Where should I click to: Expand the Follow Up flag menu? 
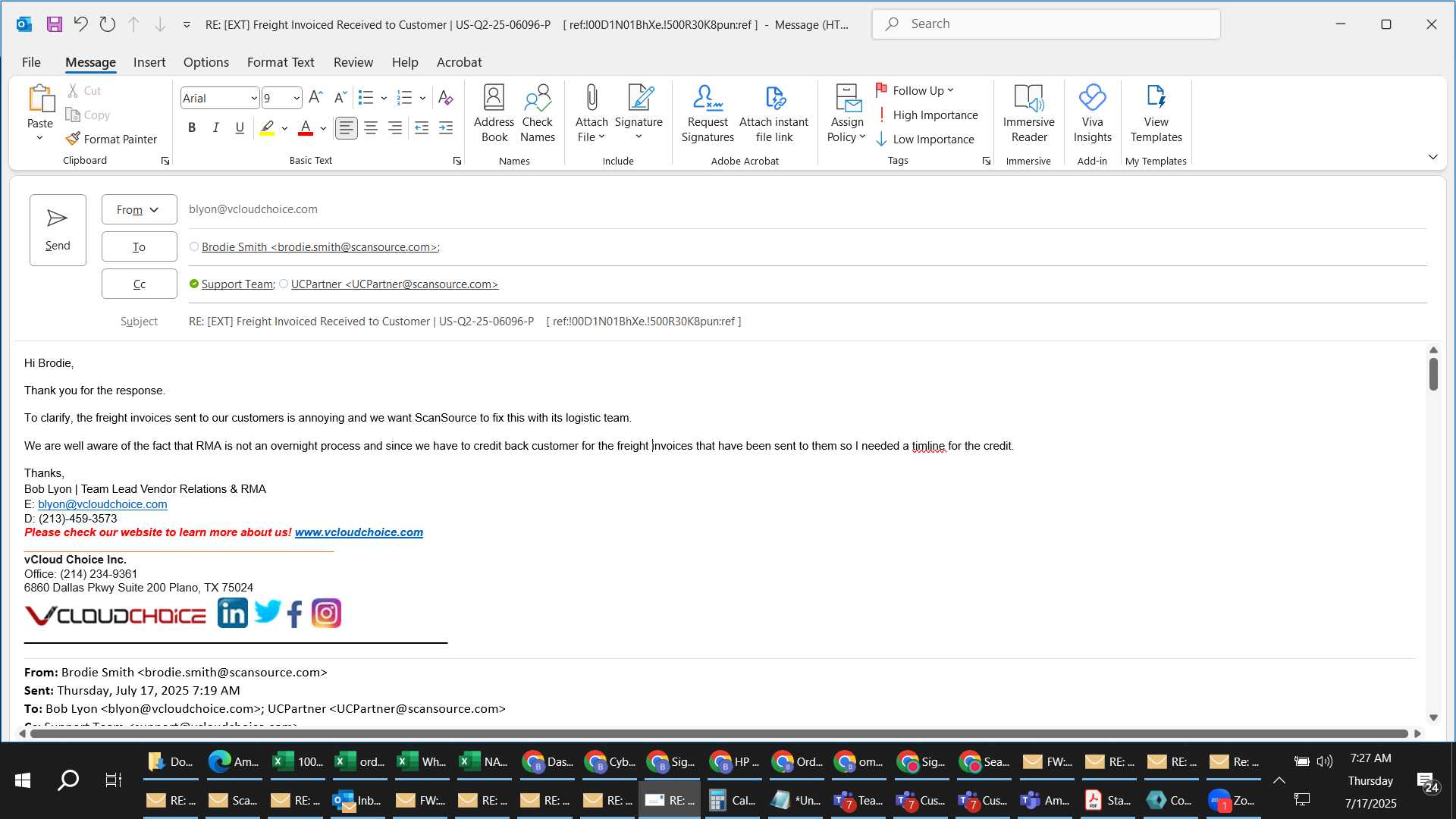click(915, 90)
